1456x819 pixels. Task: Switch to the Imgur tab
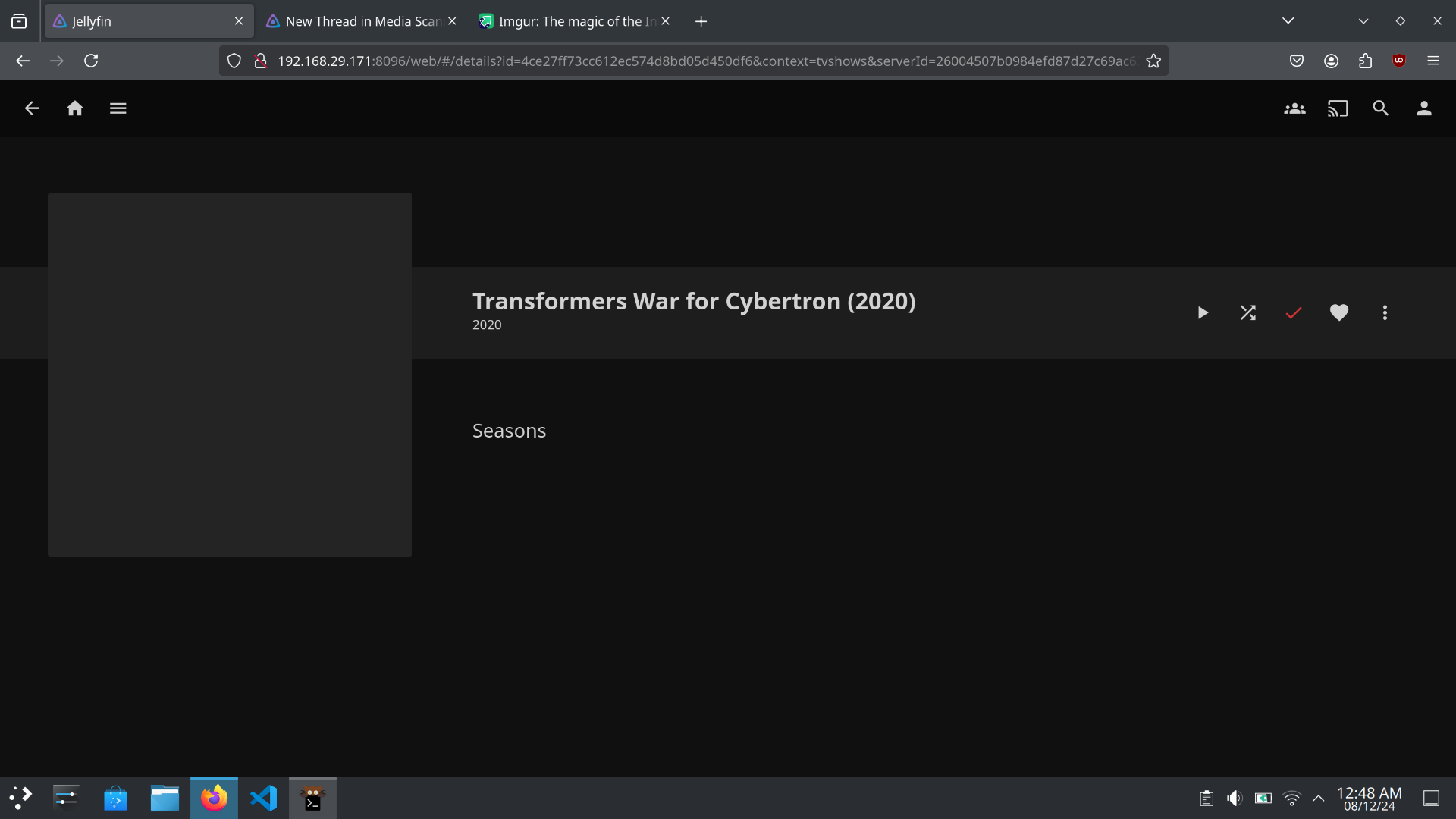(x=570, y=21)
